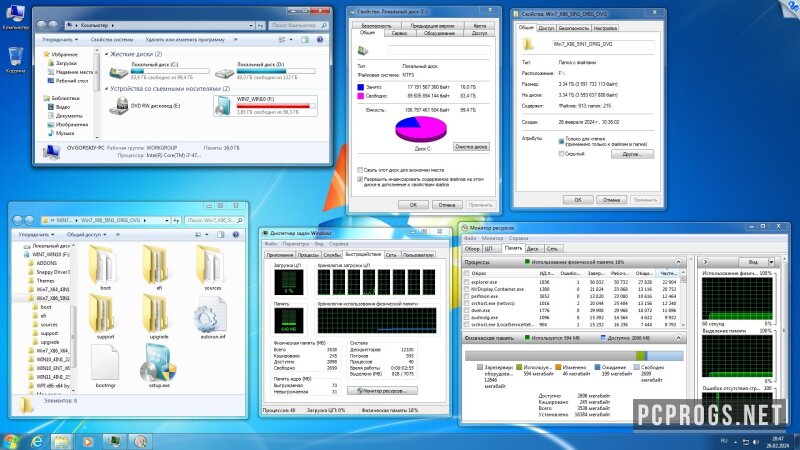
Task: Open view options dropdown arrow in Компьютер window
Action: point(291,39)
